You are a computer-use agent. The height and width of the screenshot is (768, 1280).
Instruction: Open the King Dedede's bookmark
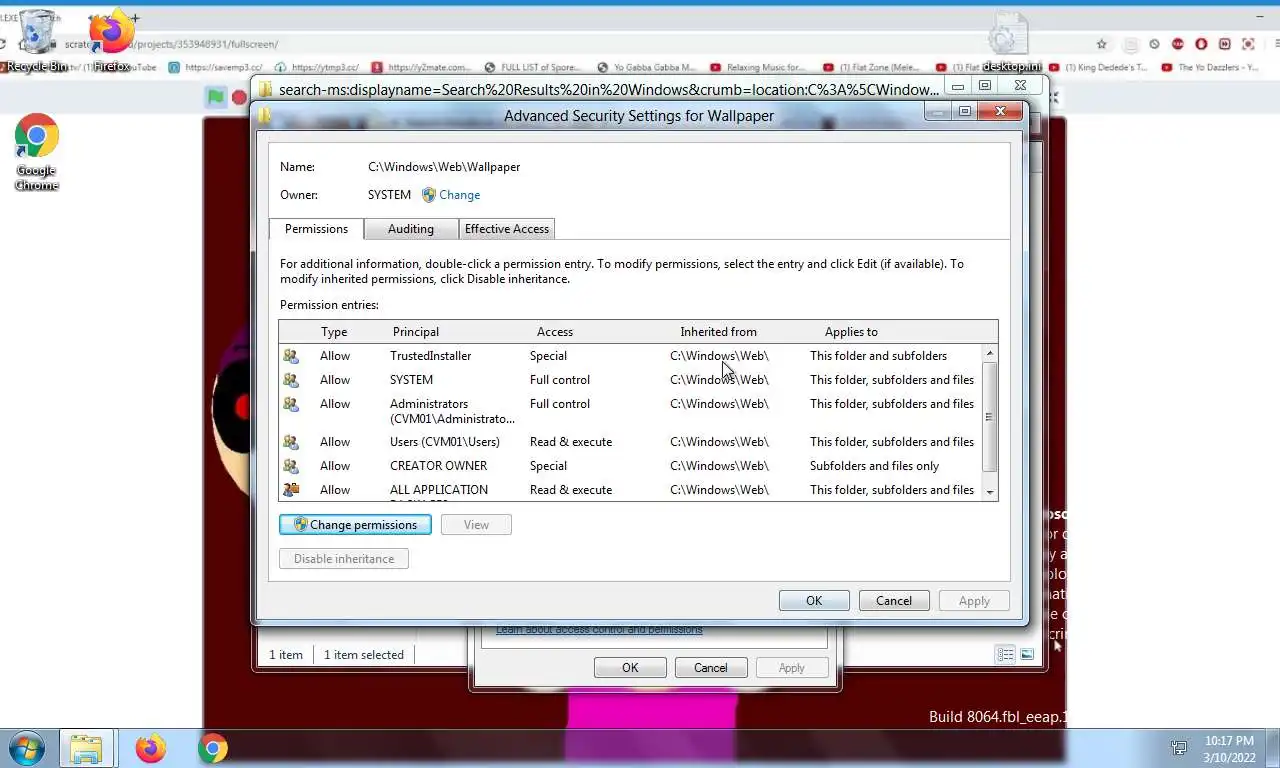(1098, 68)
